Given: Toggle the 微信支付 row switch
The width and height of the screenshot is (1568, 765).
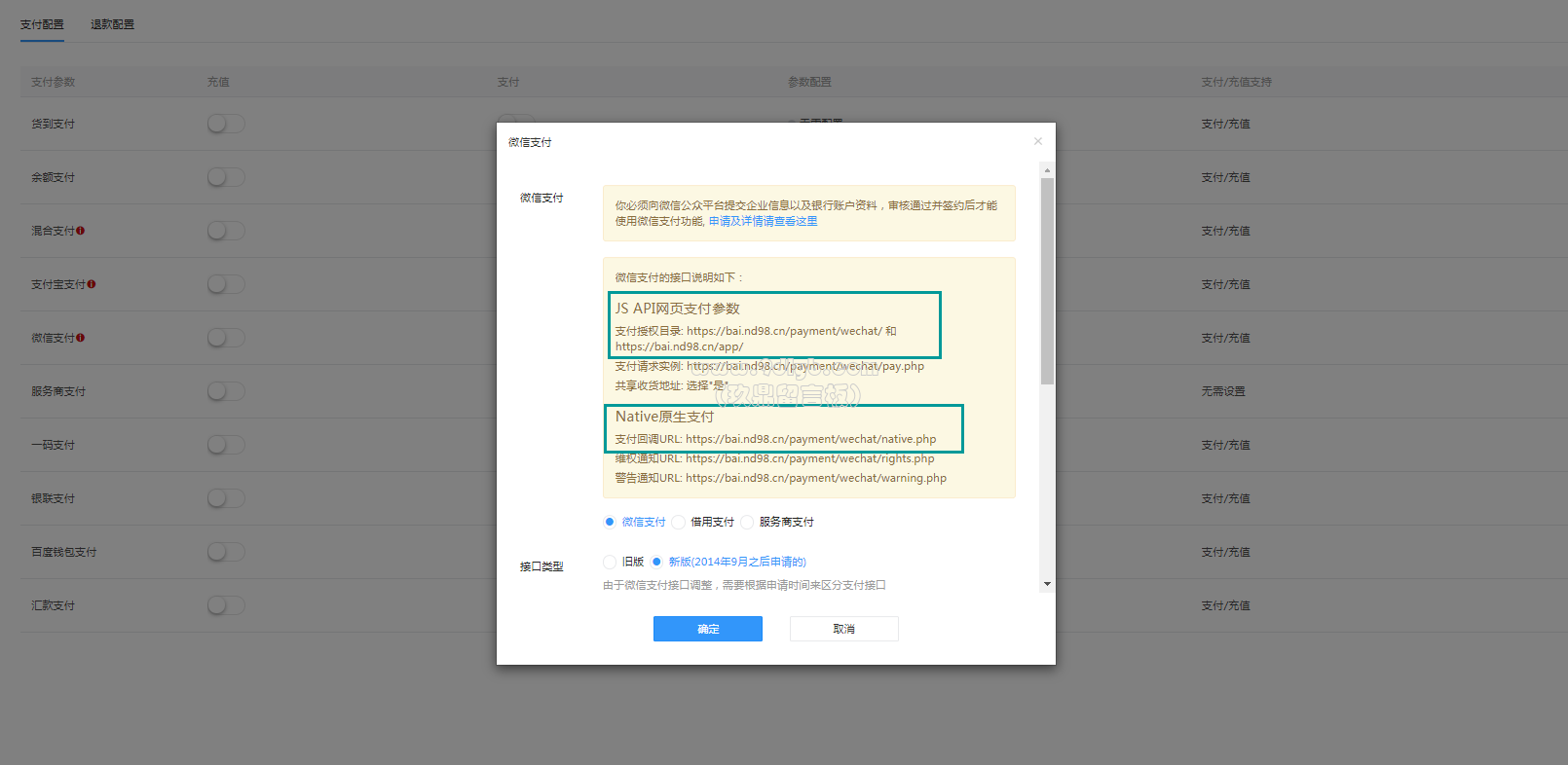Looking at the screenshot, I should click(x=226, y=338).
